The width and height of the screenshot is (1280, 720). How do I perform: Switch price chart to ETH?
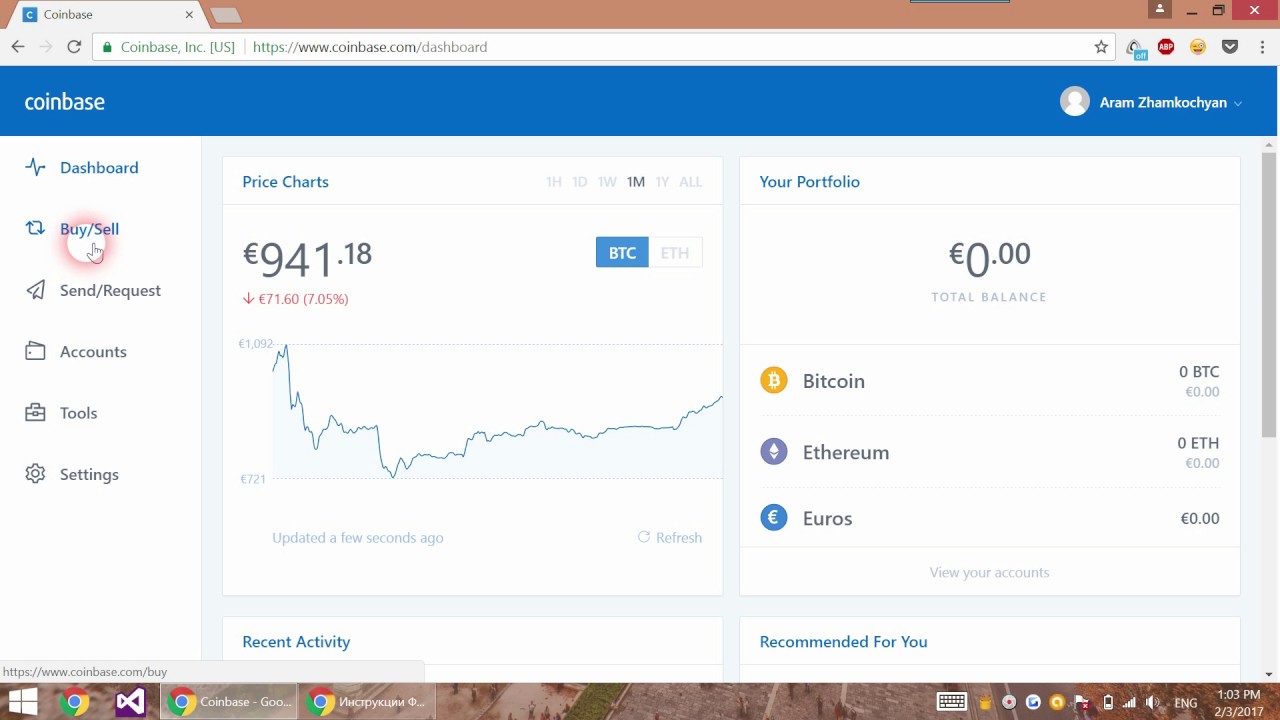pyautogui.click(x=675, y=253)
